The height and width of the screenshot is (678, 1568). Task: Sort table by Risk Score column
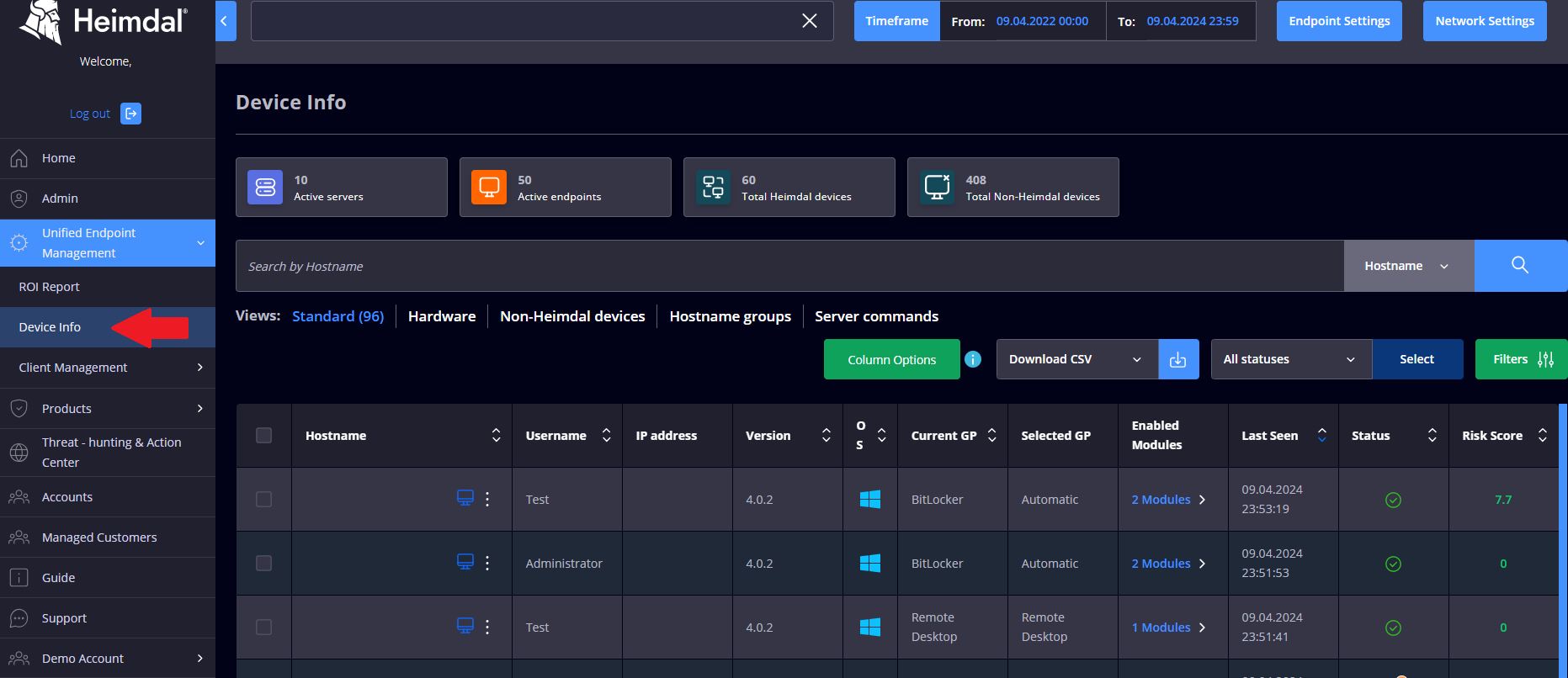pos(1542,436)
